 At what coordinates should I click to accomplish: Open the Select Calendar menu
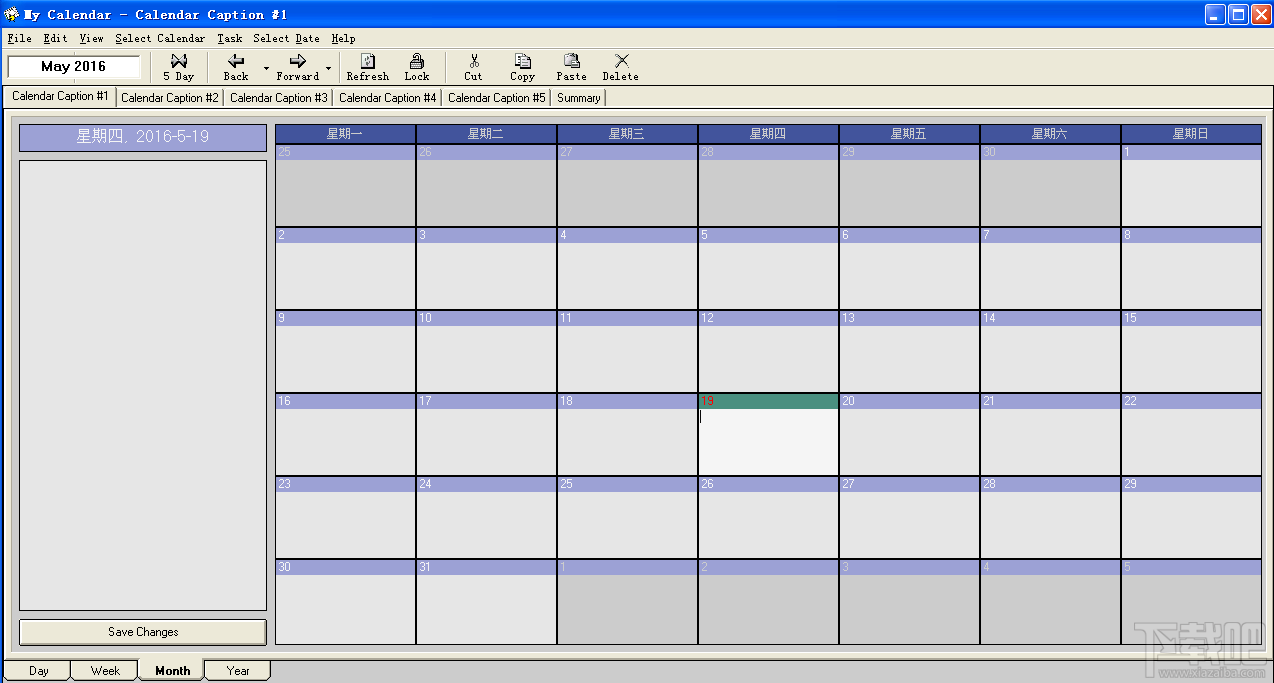pos(160,38)
